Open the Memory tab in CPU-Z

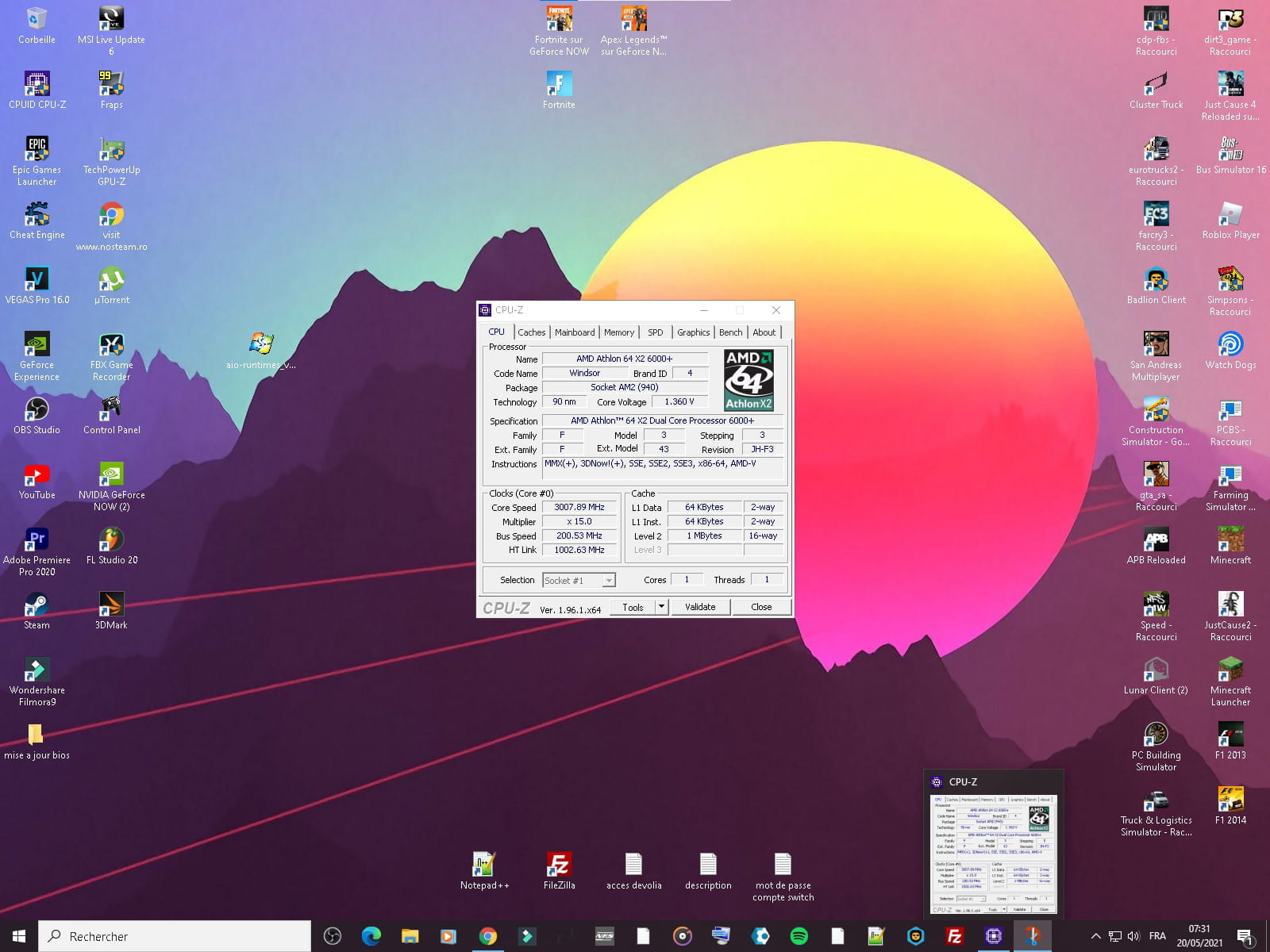point(619,332)
